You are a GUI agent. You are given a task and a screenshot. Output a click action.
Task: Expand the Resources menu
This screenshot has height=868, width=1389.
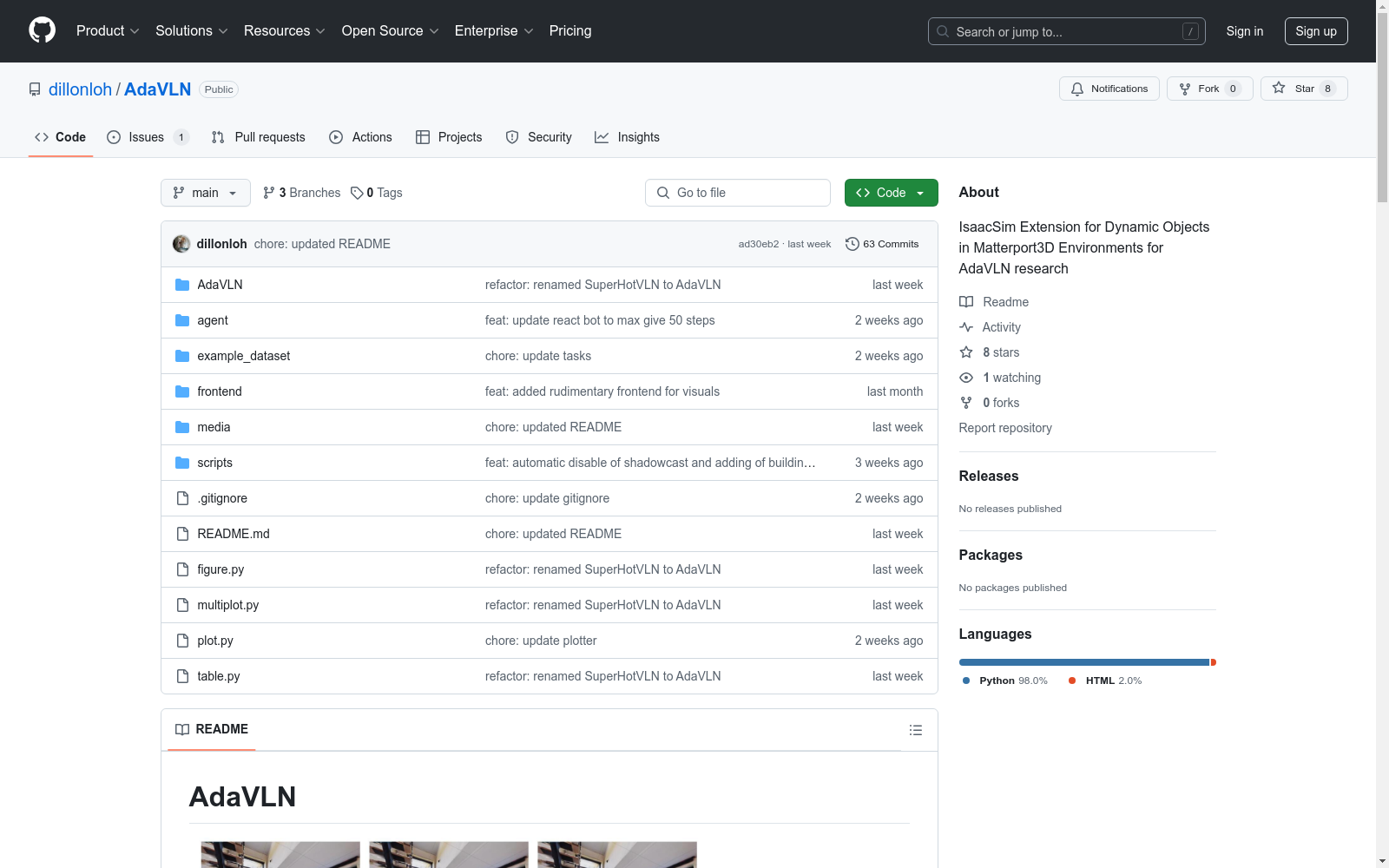coord(285,30)
